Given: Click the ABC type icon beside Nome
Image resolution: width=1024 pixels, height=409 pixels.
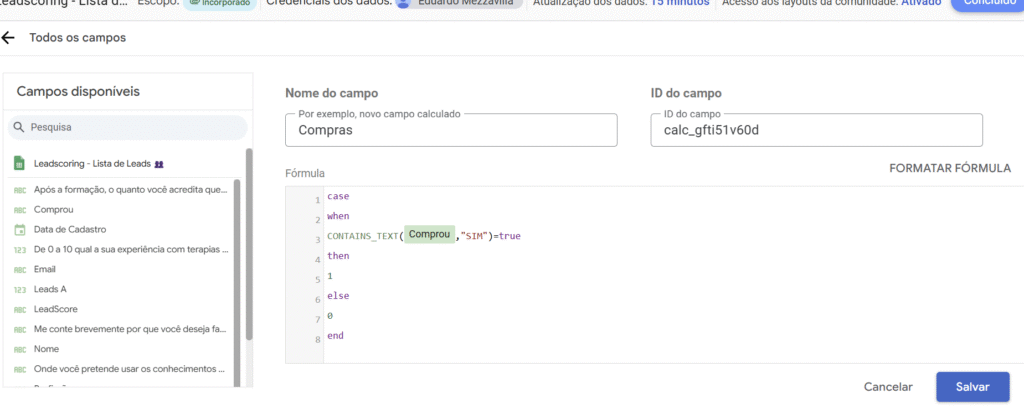Looking at the screenshot, I should click(x=19, y=349).
